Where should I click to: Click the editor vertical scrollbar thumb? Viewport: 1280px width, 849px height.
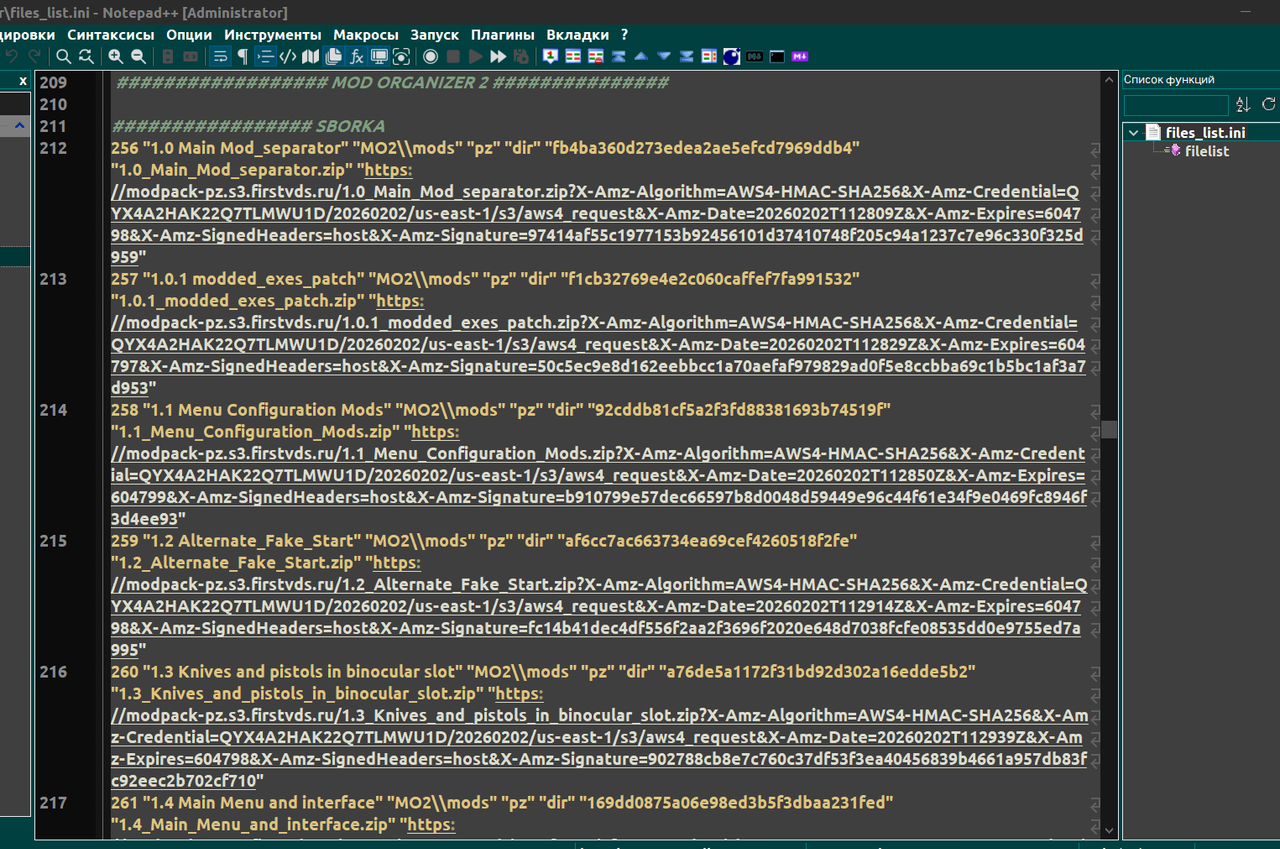(x=1108, y=430)
